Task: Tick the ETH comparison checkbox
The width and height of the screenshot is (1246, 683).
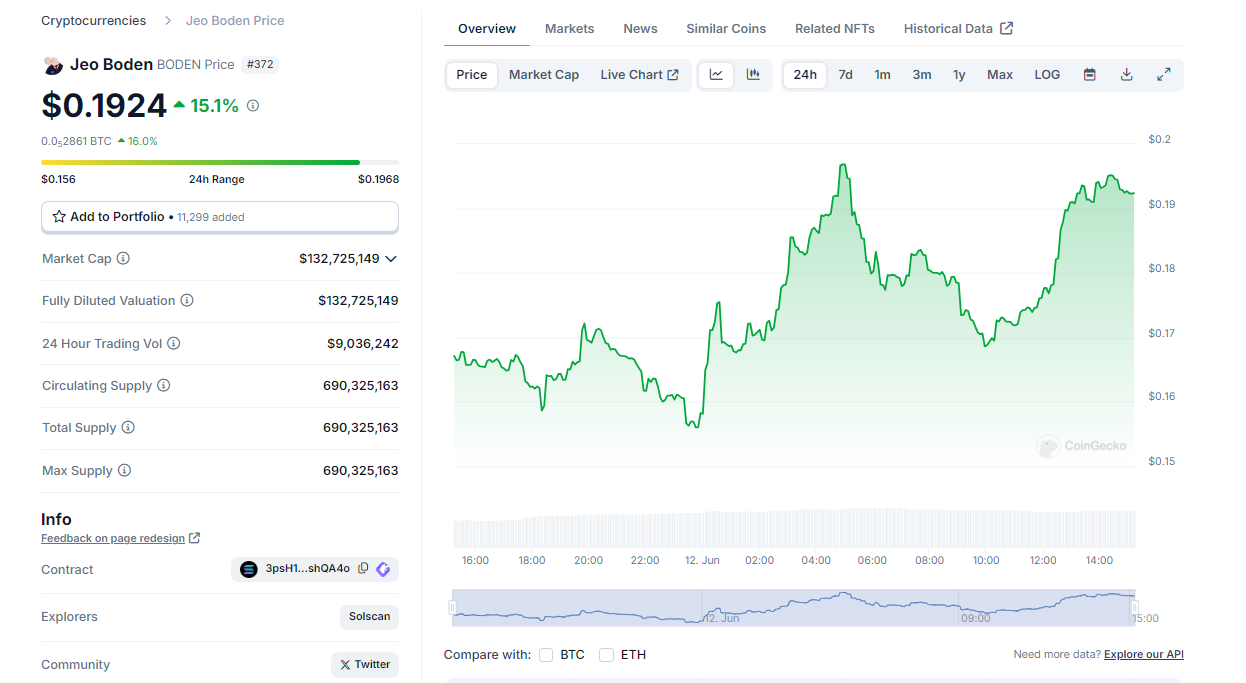Action: tap(606, 655)
